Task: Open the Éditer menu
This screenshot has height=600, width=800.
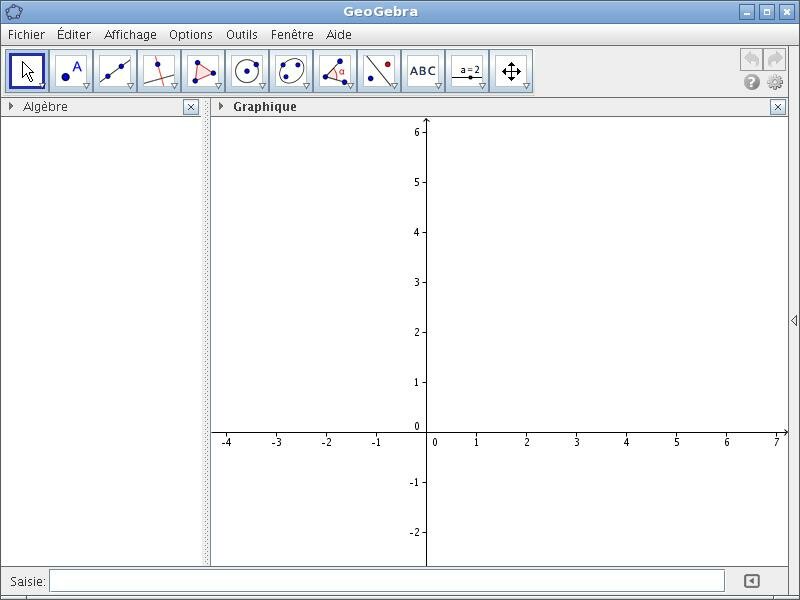Action: pos(74,35)
